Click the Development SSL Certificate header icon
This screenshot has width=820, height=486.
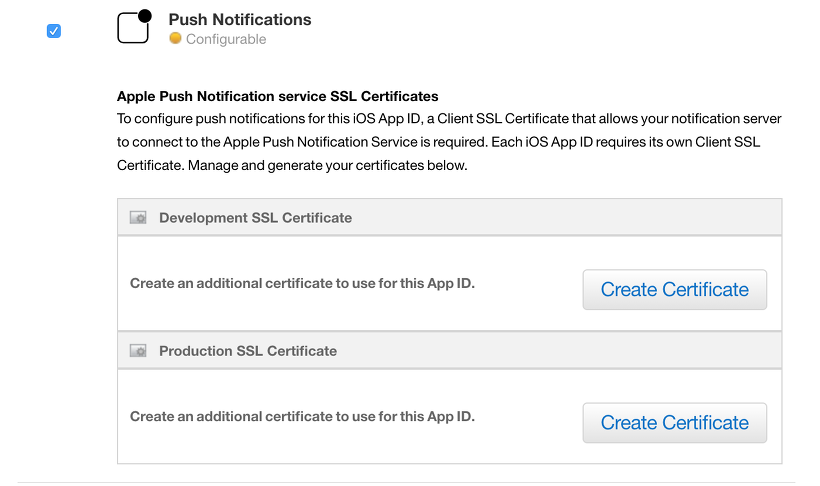138,218
